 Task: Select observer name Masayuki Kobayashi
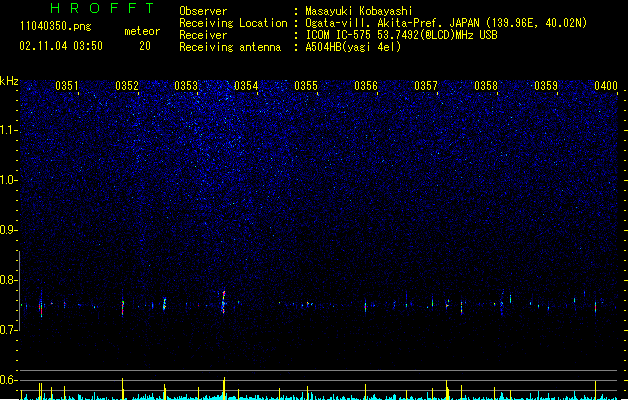[359, 11]
